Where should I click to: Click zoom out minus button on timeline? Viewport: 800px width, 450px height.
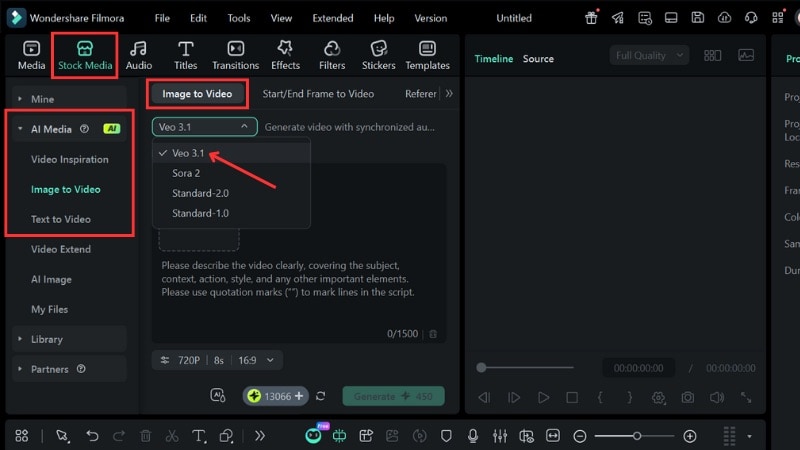pos(579,436)
